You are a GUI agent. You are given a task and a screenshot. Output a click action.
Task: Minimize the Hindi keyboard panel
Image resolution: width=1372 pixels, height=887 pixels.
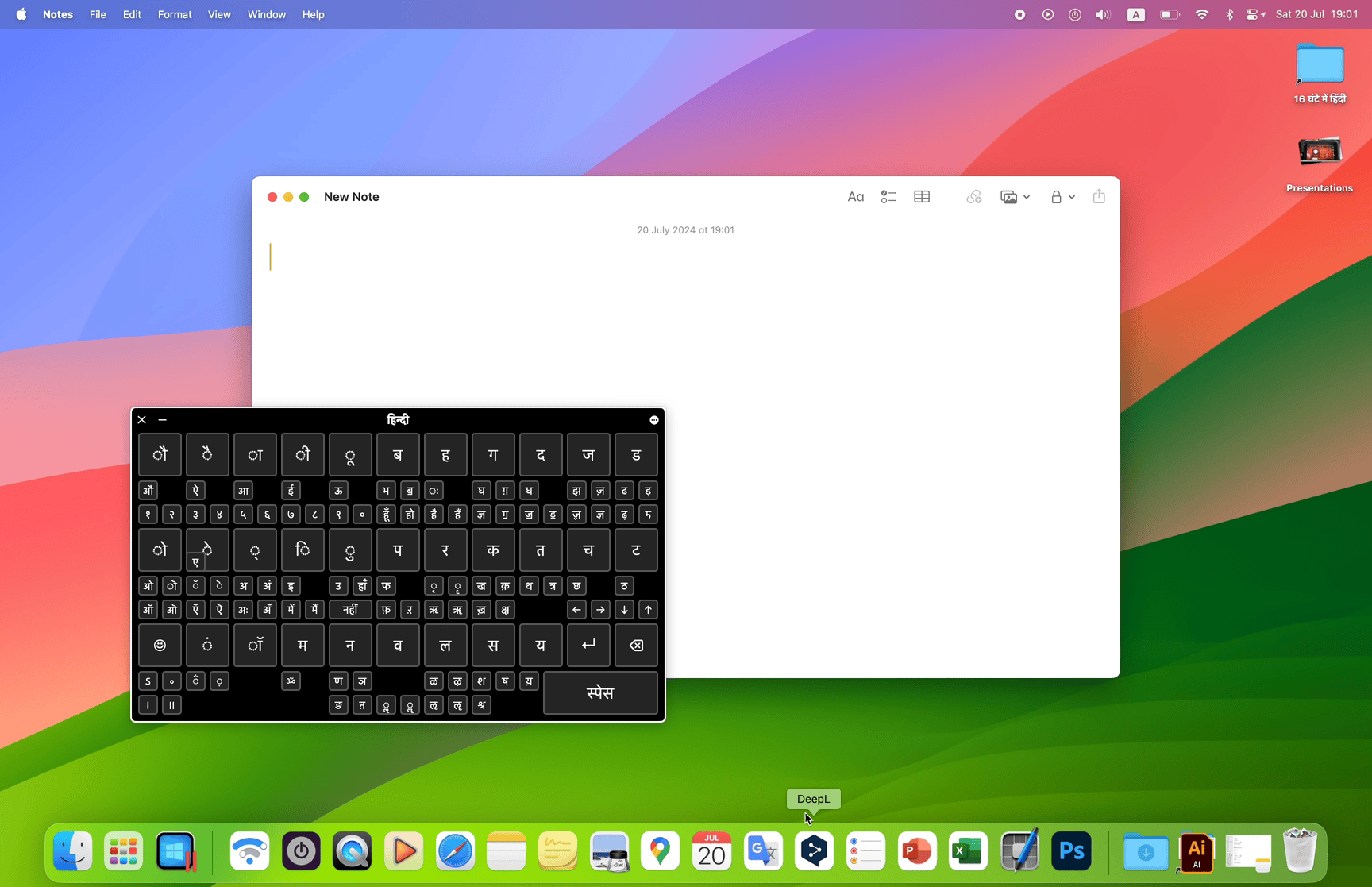pos(163,420)
